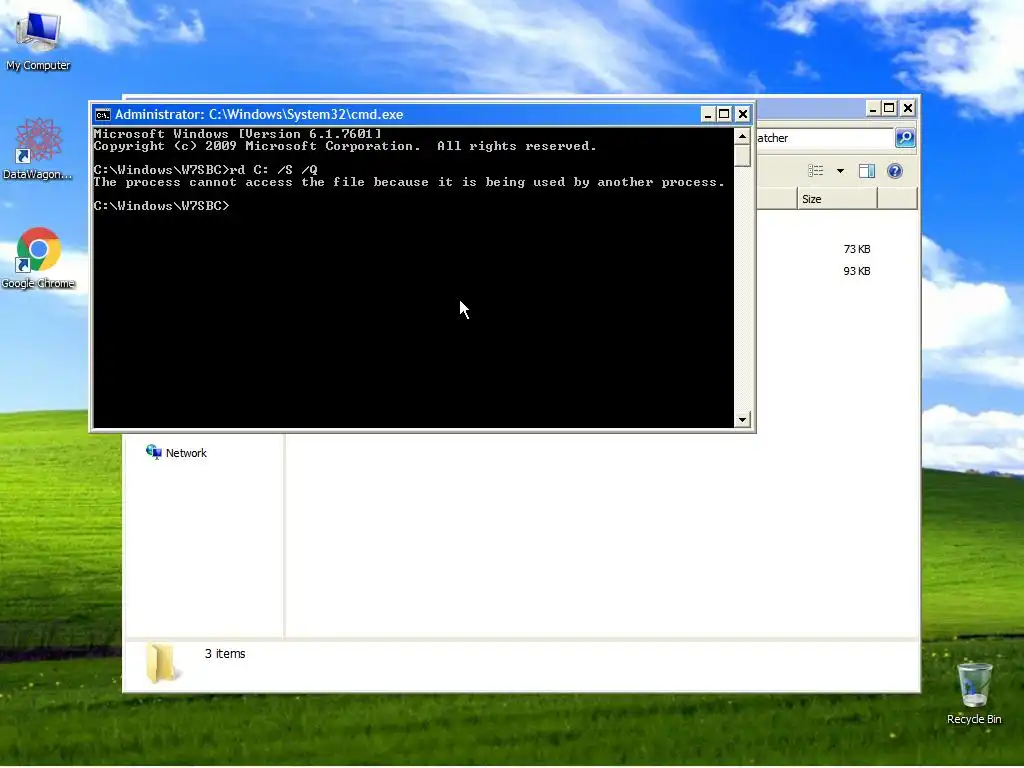Image resolution: width=1024 pixels, height=768 pixels.
Task: Select the 73 KB file size entry
Action: point(856,249)
